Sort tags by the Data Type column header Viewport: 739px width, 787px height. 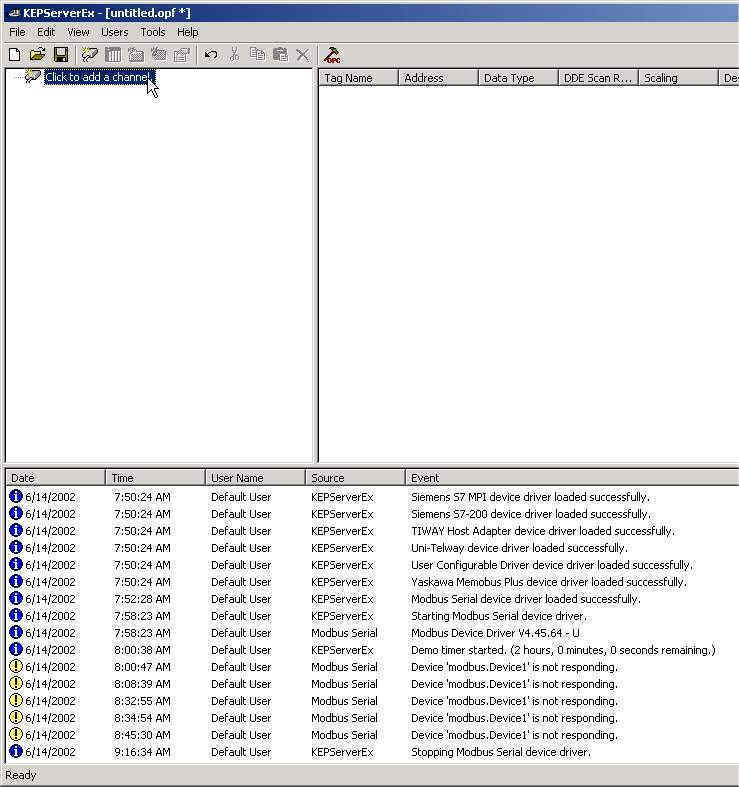(517, 78)
